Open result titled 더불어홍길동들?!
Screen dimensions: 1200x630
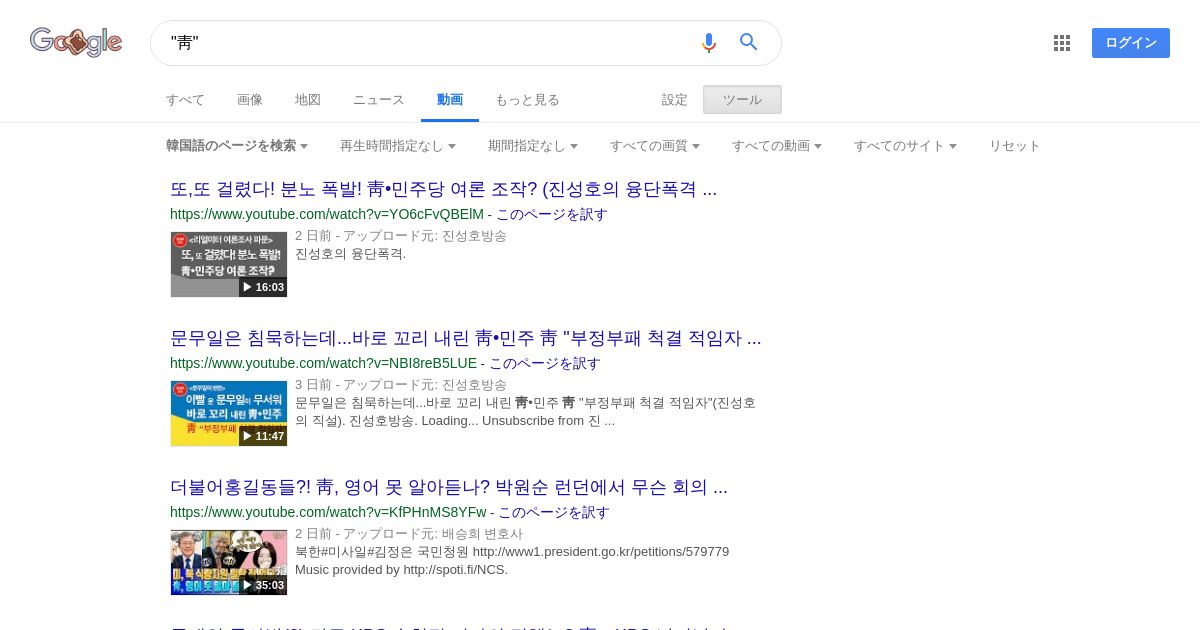coord(449,487)
